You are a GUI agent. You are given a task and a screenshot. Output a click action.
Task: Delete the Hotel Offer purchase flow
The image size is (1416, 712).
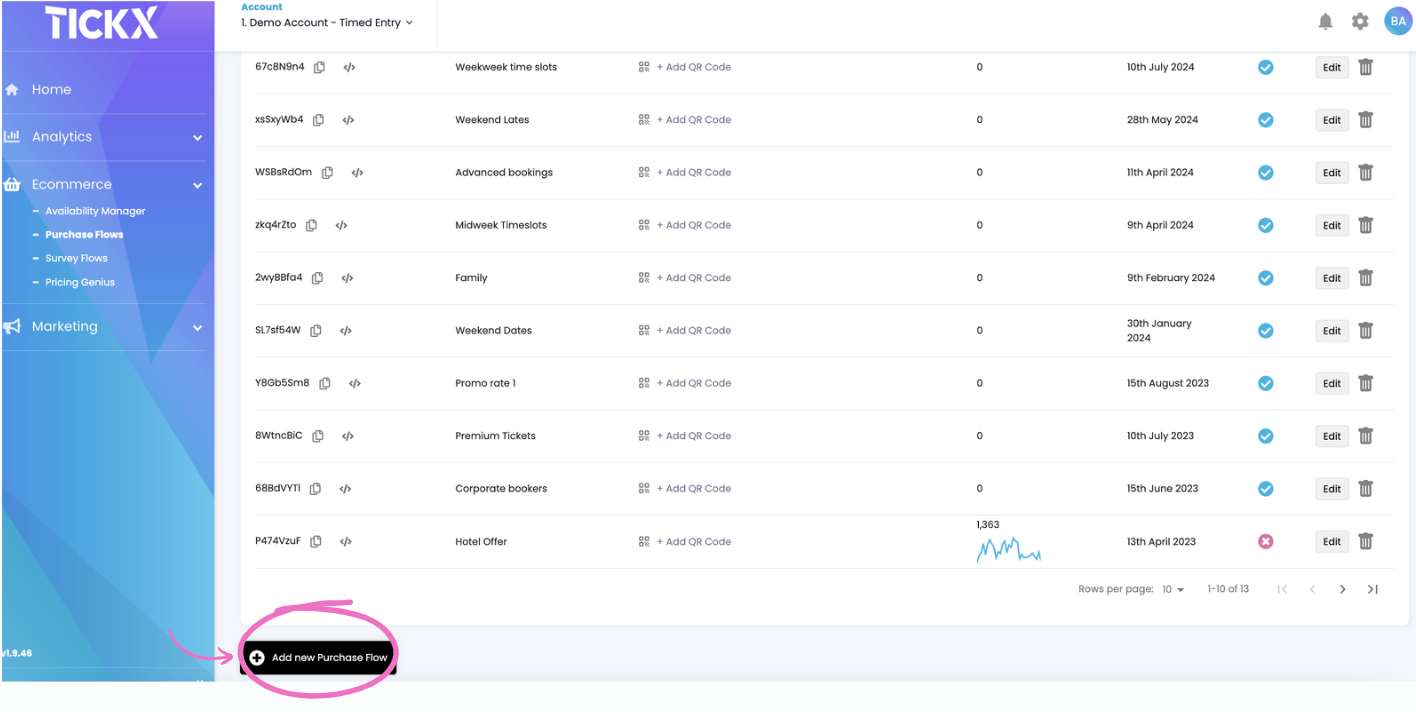pos(1366,541)
